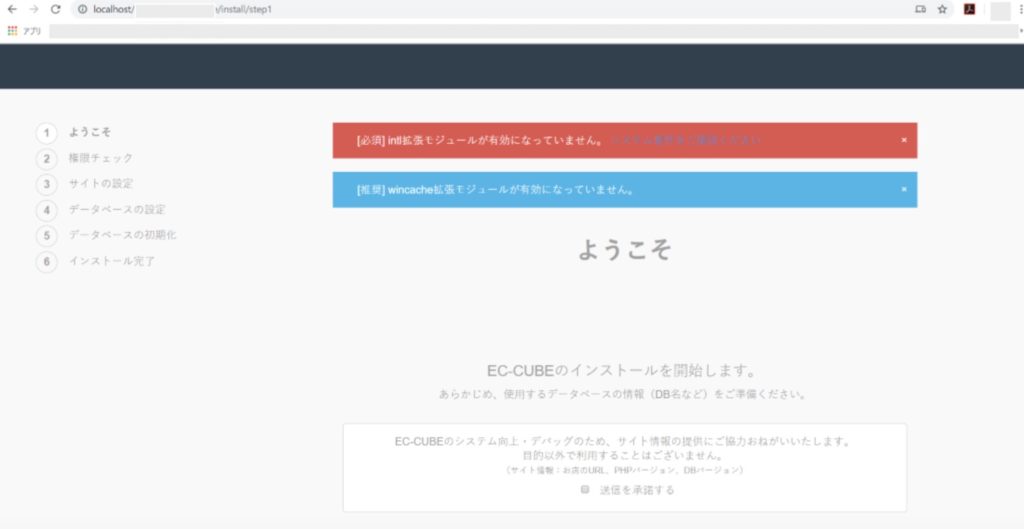Select step 2 権限チェック
Screen dimensions: 1024x529
coord(84,158)
